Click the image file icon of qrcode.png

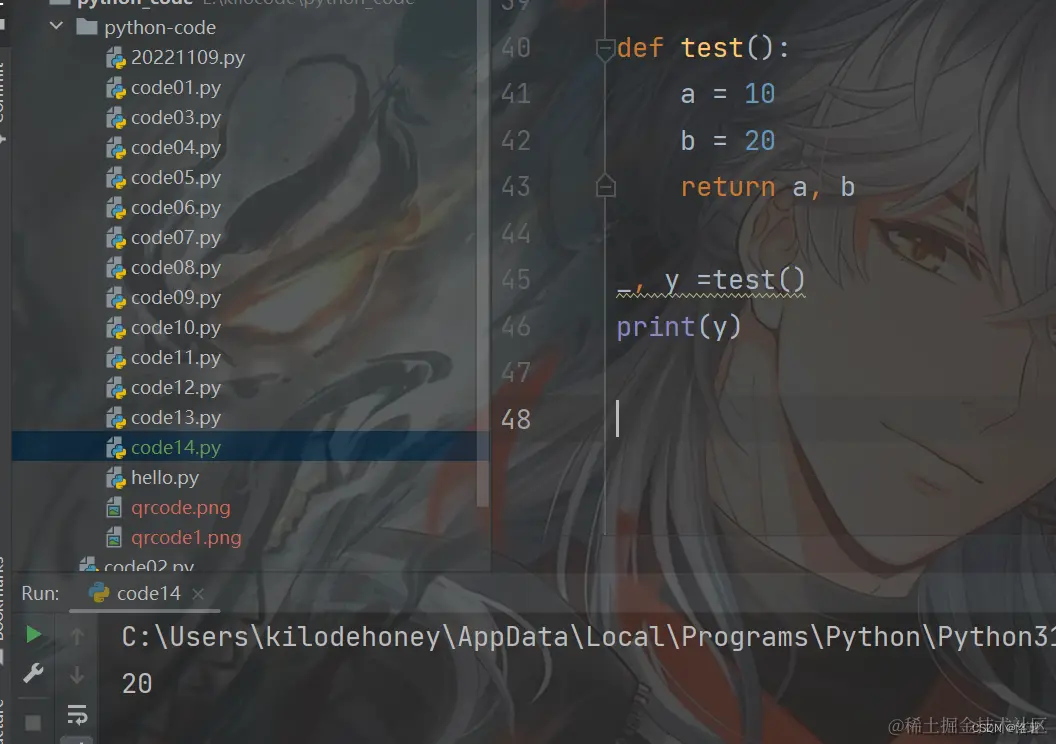(114, 508)
